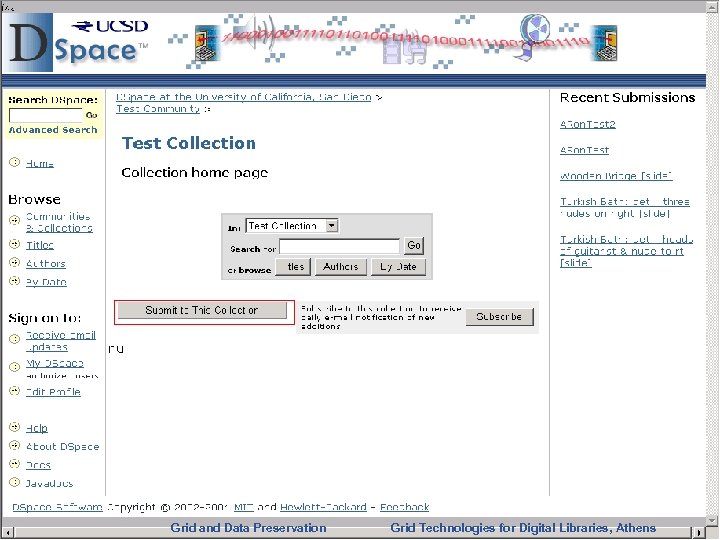Click the bullet icon beside Authors
The image size is (720, 540).
tap(15, 262)
